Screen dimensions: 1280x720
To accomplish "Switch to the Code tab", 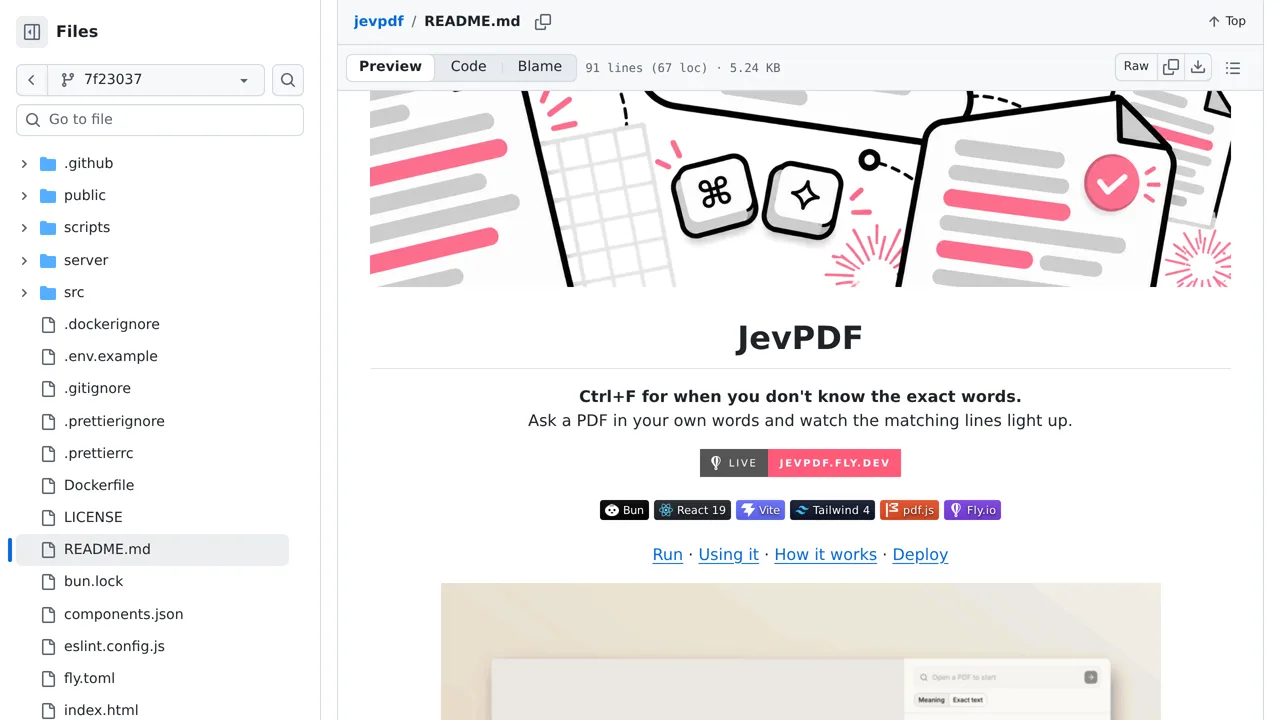I will [468, 67].
